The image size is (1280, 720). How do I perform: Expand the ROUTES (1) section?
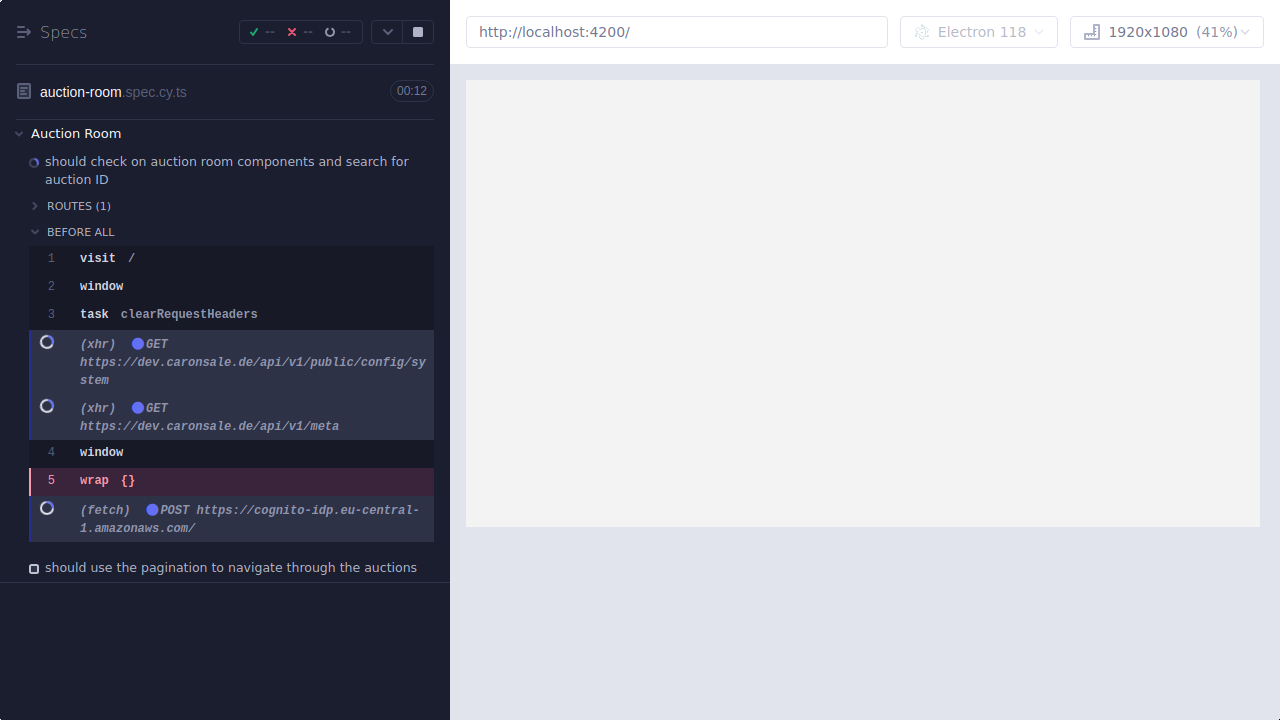point(33,206)
